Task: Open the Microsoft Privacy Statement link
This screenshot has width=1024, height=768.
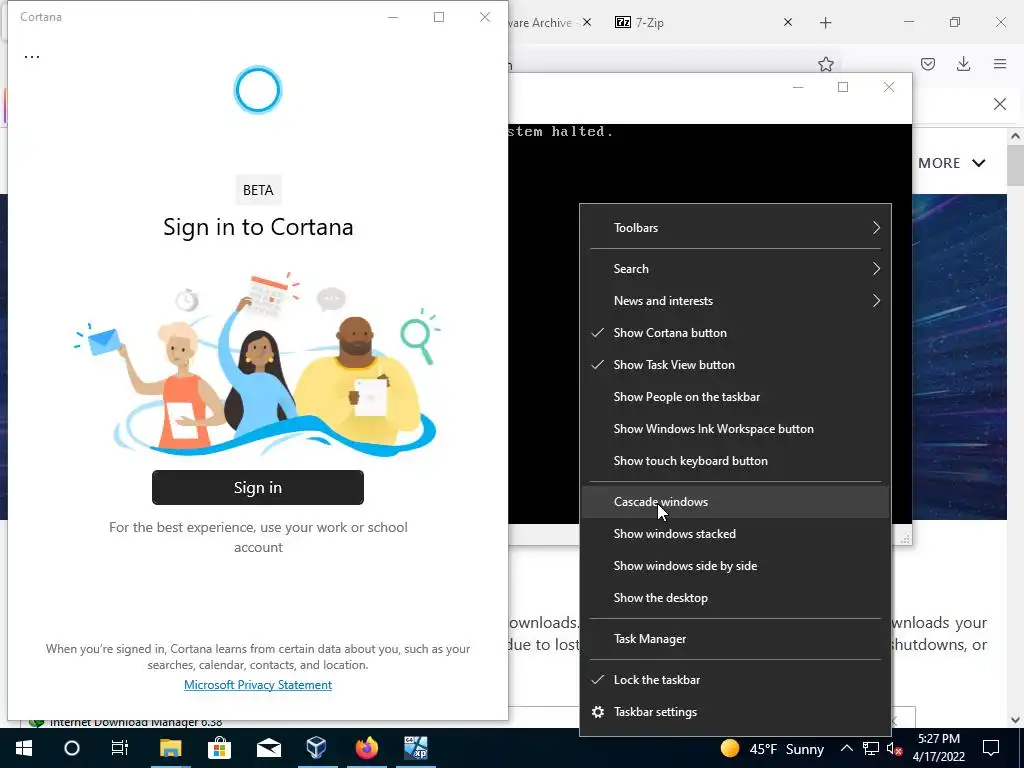Action: pos(258,685)
